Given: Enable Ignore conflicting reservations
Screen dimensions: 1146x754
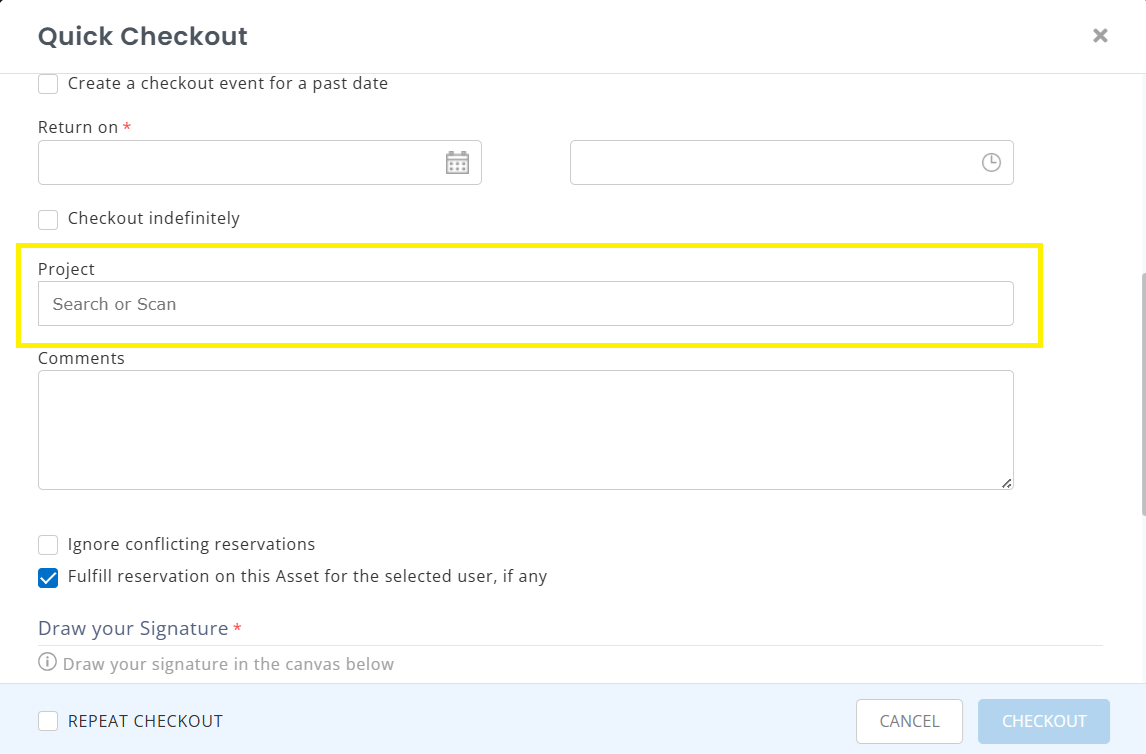Looking at the screenshot, I should [x=48, y=545].
